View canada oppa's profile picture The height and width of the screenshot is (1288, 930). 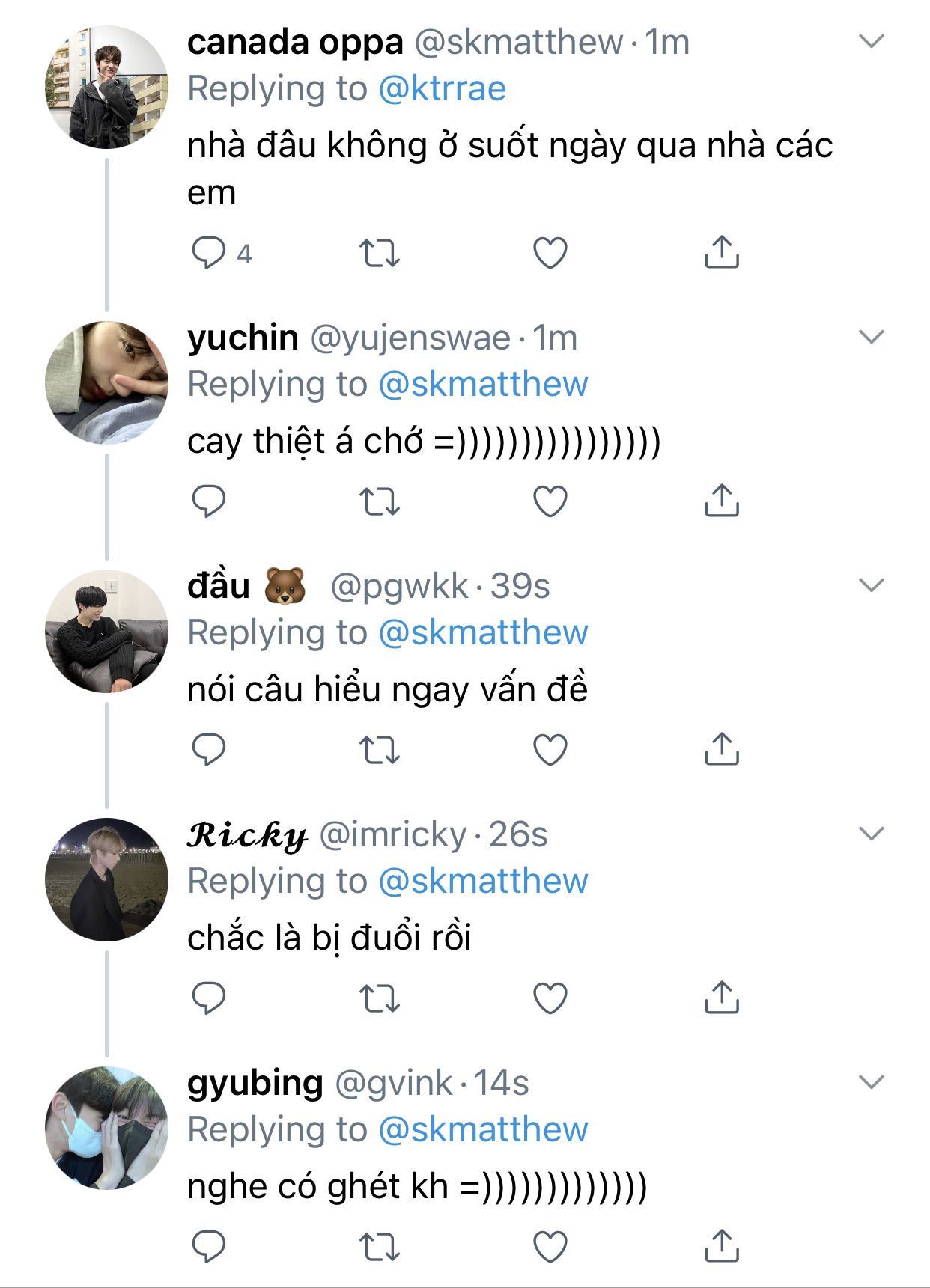click(107, 87)
